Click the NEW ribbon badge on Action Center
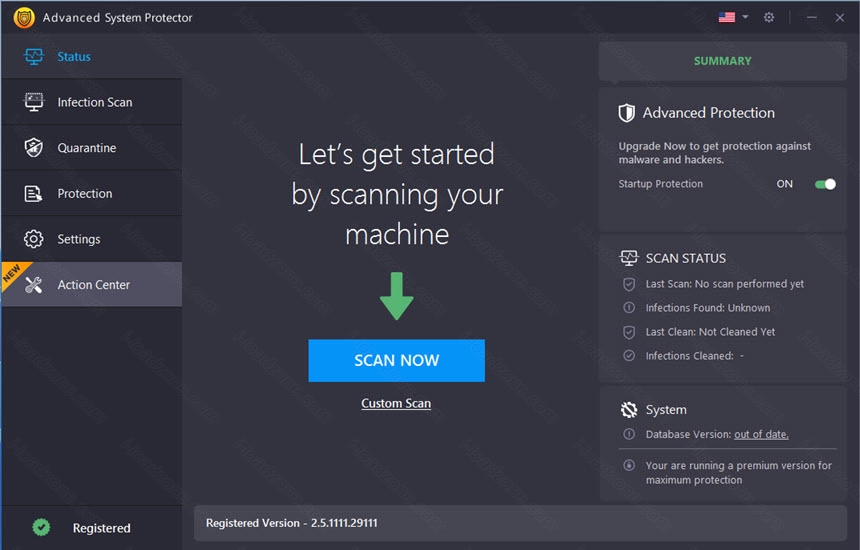The height and width of the screenshot is (550, 860). tap(13, 273)
